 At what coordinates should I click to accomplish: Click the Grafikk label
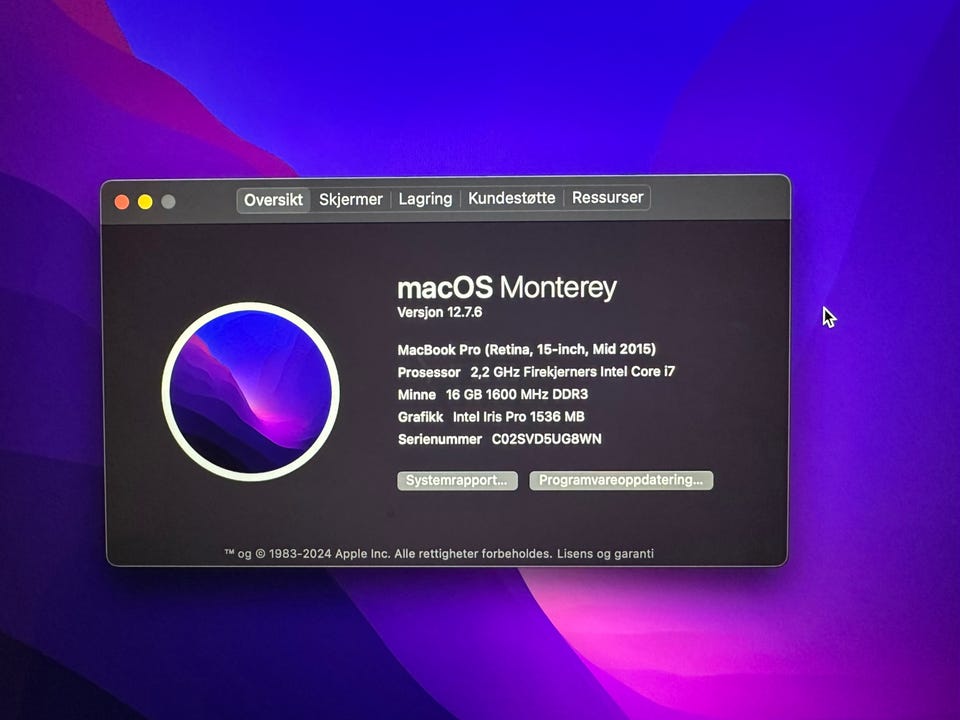coord(421,417)
